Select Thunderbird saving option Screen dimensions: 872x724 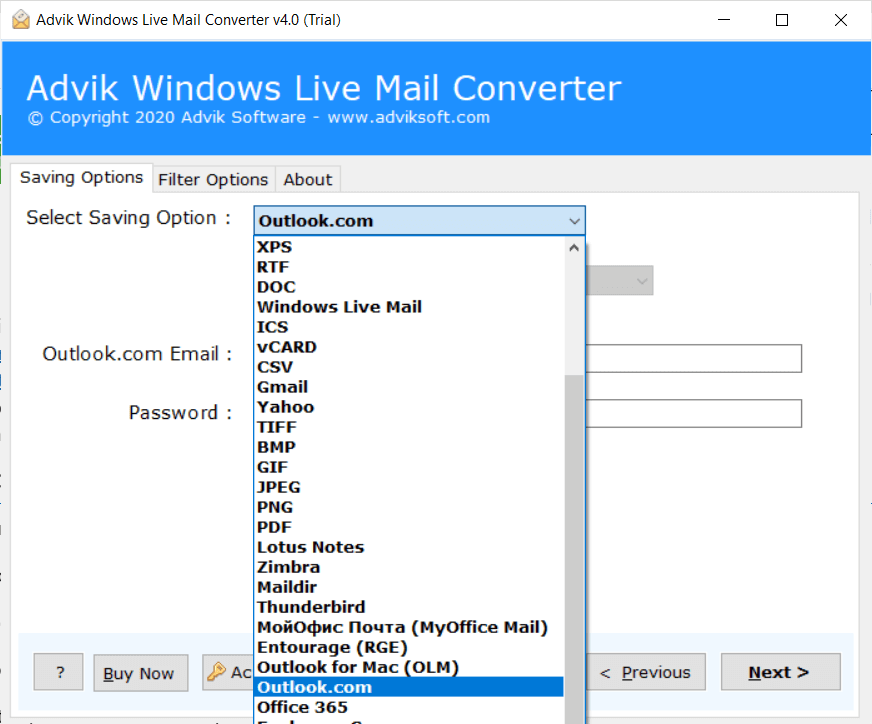409,607
